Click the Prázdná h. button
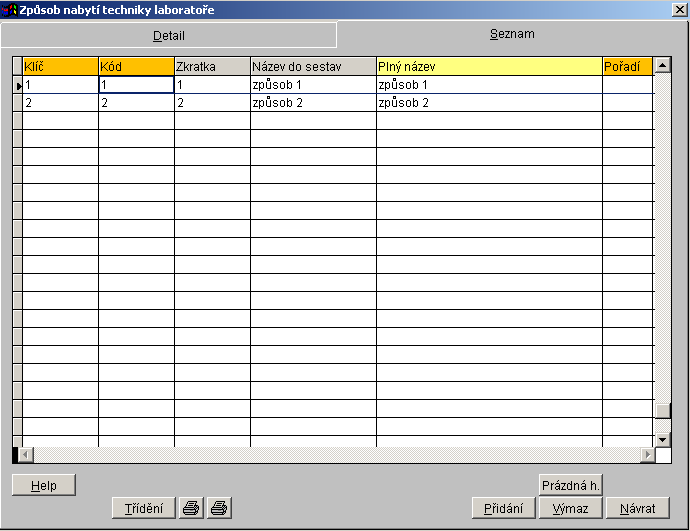This screenshot has height=531, width=690. (570, 485)
